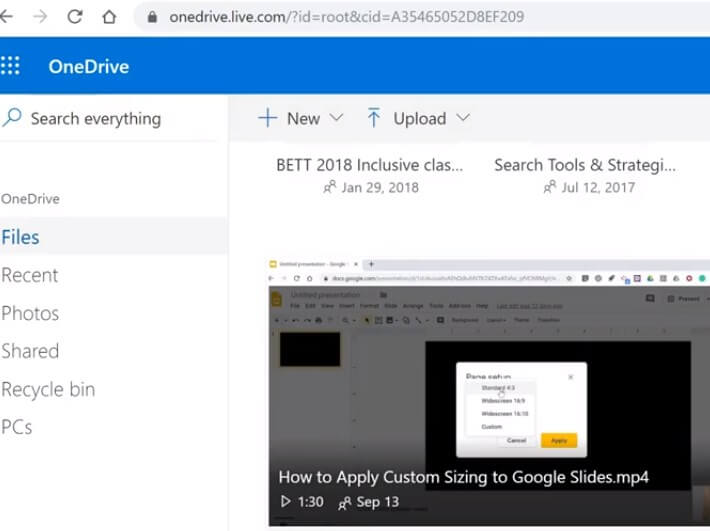Play the Google Slides video 1:30
Screen dimensions: 710x531
pyautogui.click(x=285, y=502)
